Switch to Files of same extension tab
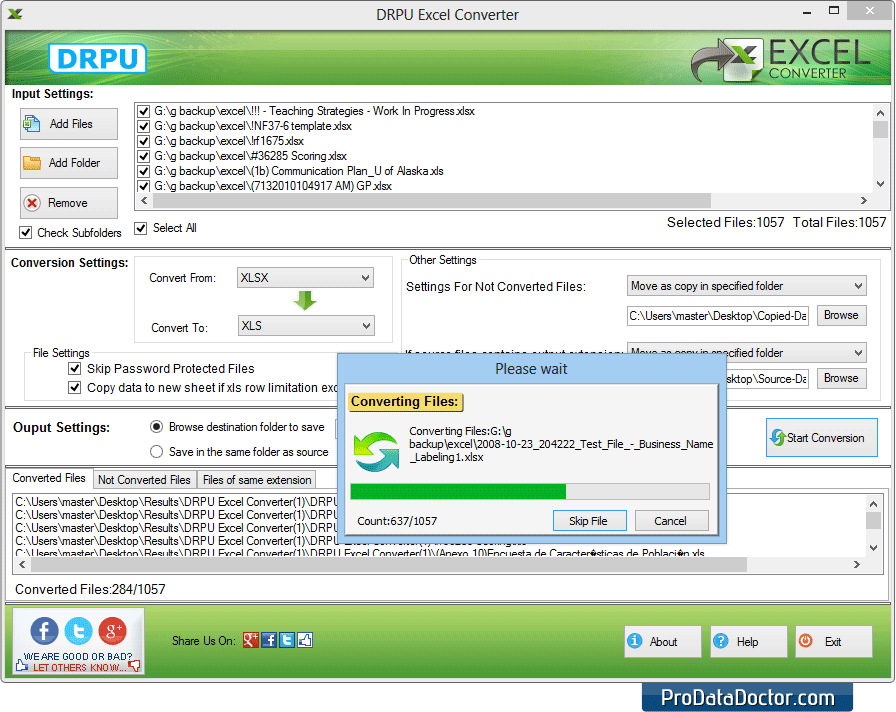 256,479
